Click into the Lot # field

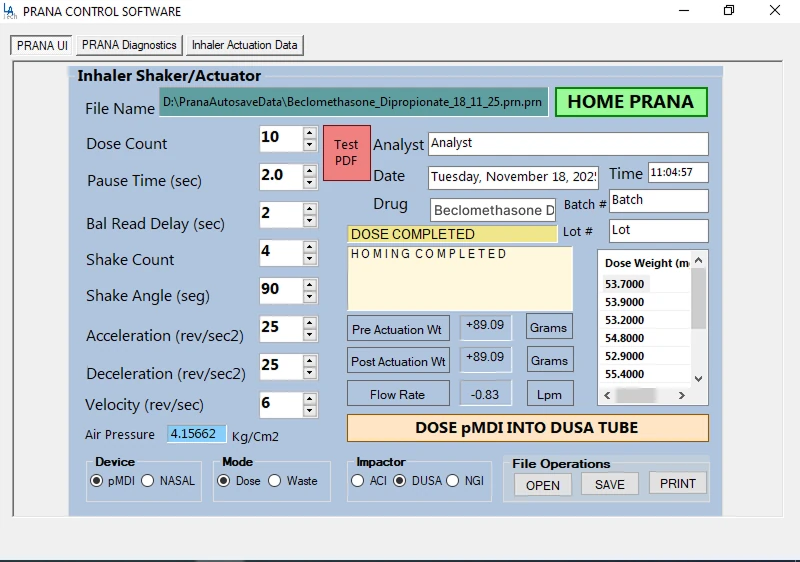658,231
